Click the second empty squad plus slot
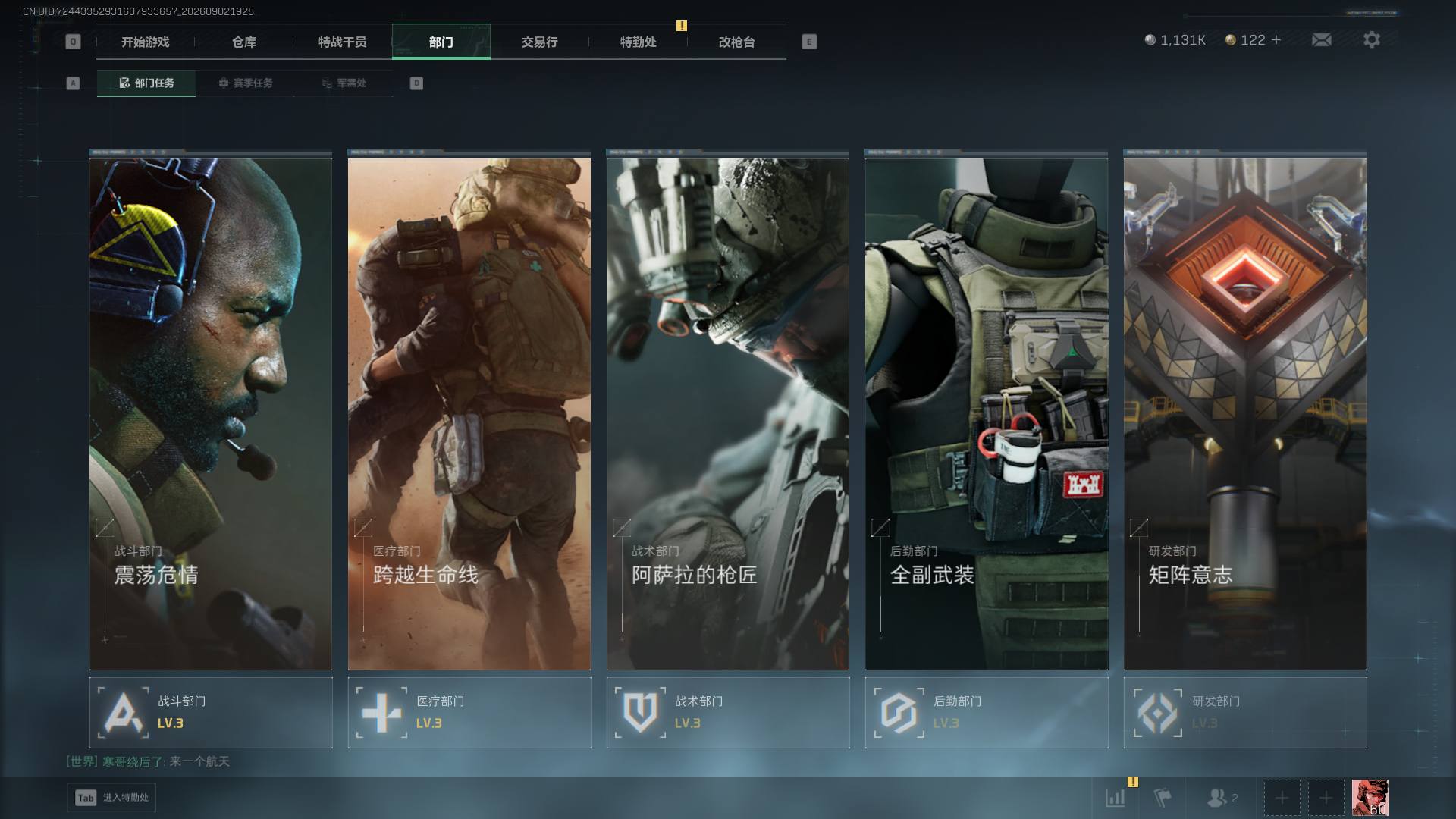This screenshot has width=1456, height=819. [x=1326, y=798]
